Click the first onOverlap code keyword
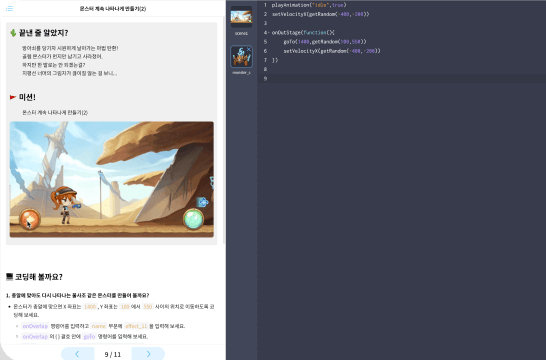Viewport: 546px width, 360px height. [35, 326]
